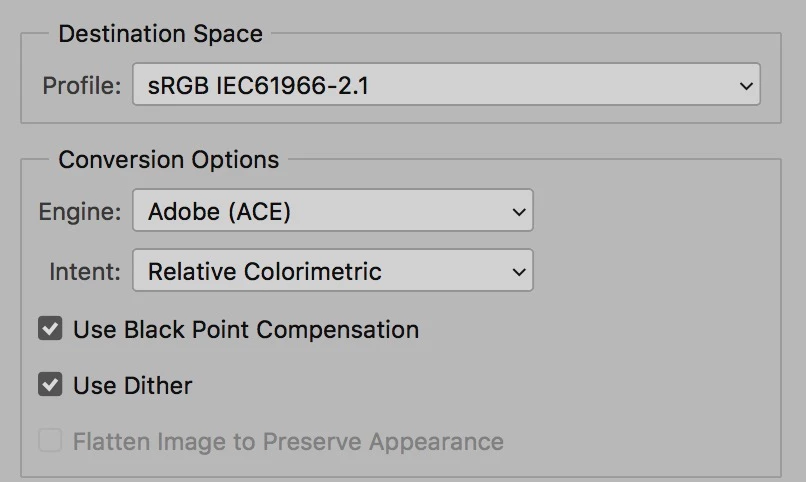Click the chevron arrow on the Intent dropdown
This screenshot has width=806, height=482.
tap(518, 272)
